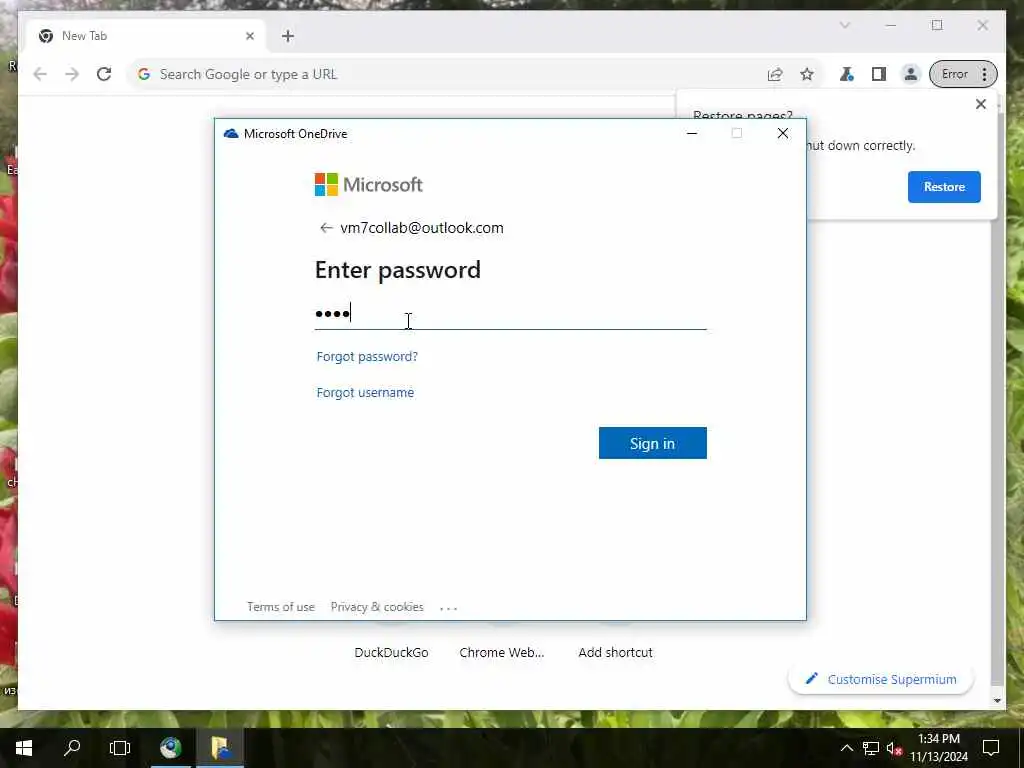
Task: Click the Sign in button
Action: point(652,443)
